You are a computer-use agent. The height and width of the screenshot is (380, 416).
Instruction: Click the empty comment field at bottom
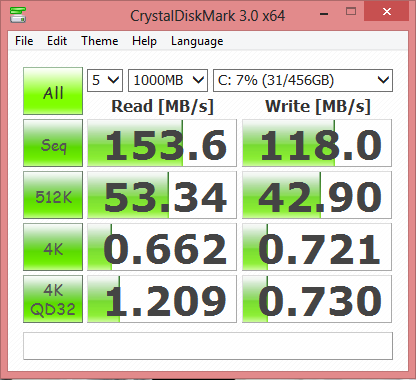(x=208, y=346)
